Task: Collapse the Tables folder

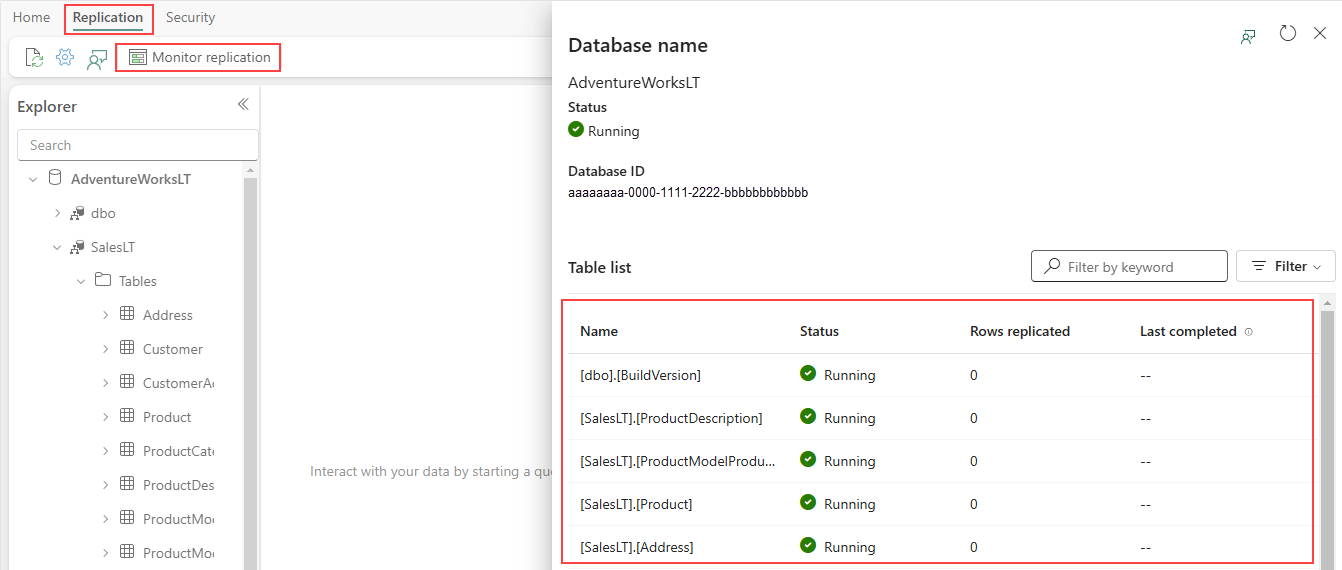Action: point(82,281)
